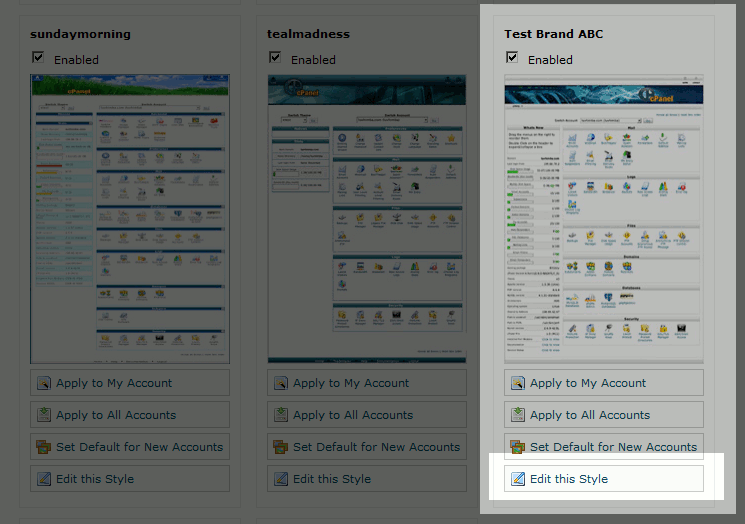The image size is (745, 524).
Task: Click Edit this Style for sundaymorning
Action: (130, 478)
